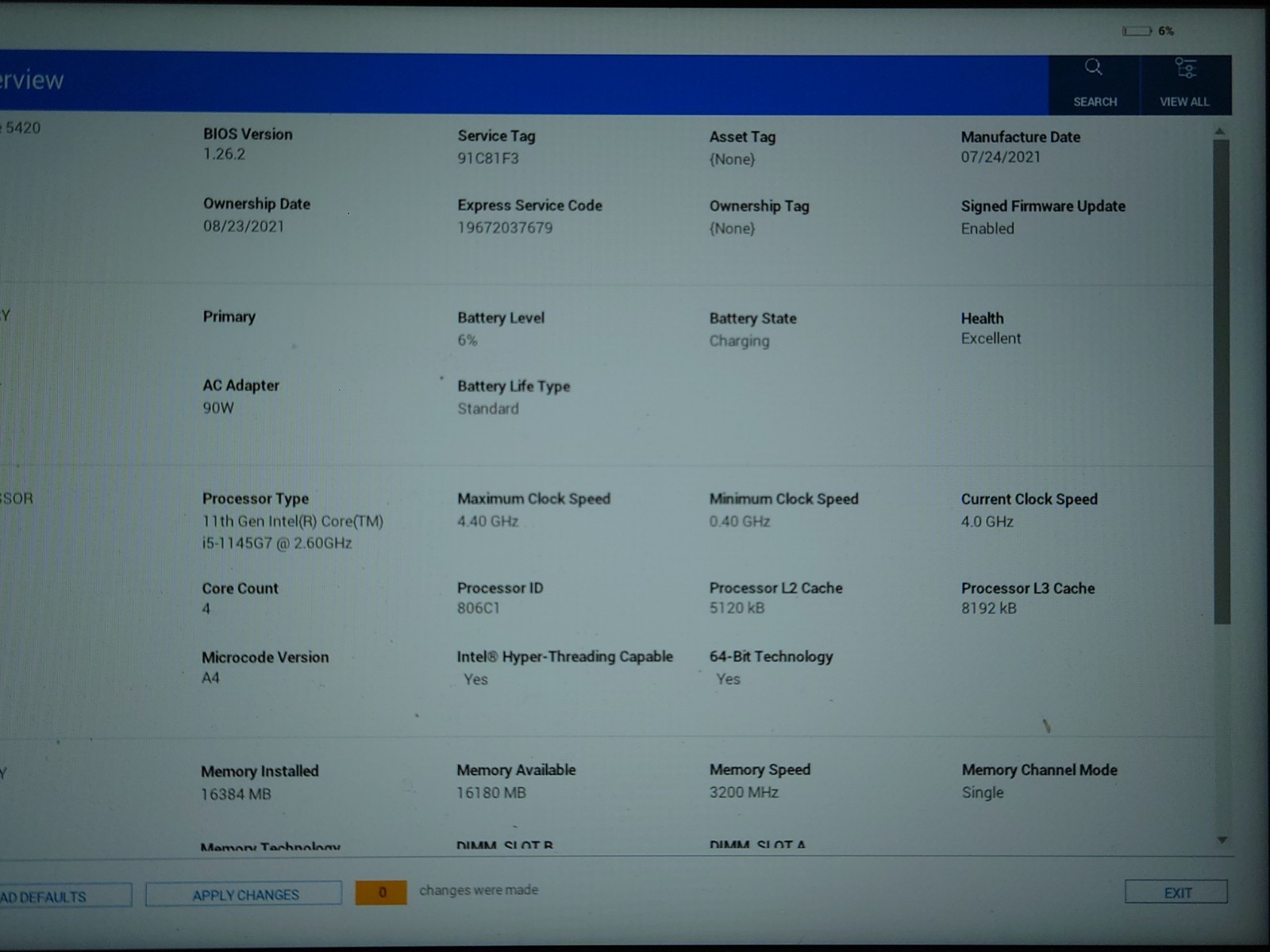1270x952 pixels.
Task: Click AC Adapter 90W value
Action: coord(218,408)
